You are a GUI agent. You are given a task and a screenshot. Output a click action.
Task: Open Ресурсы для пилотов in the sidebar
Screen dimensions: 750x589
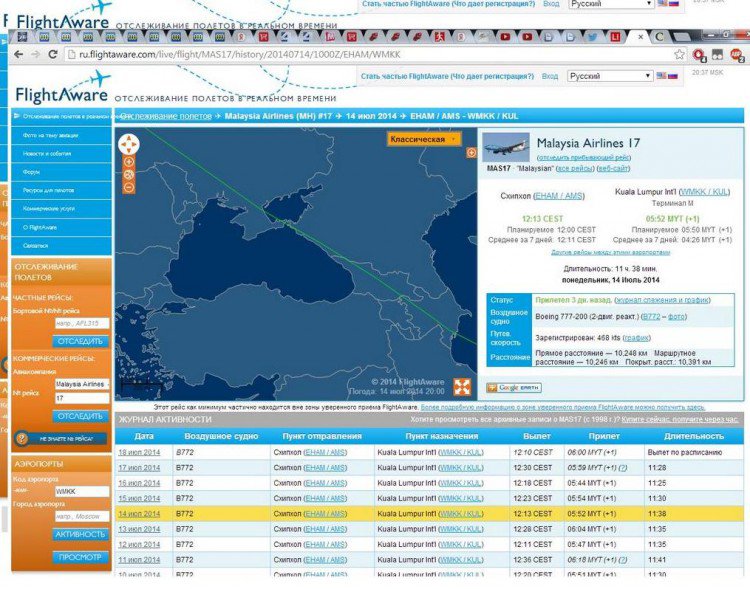tap(49, 189)
